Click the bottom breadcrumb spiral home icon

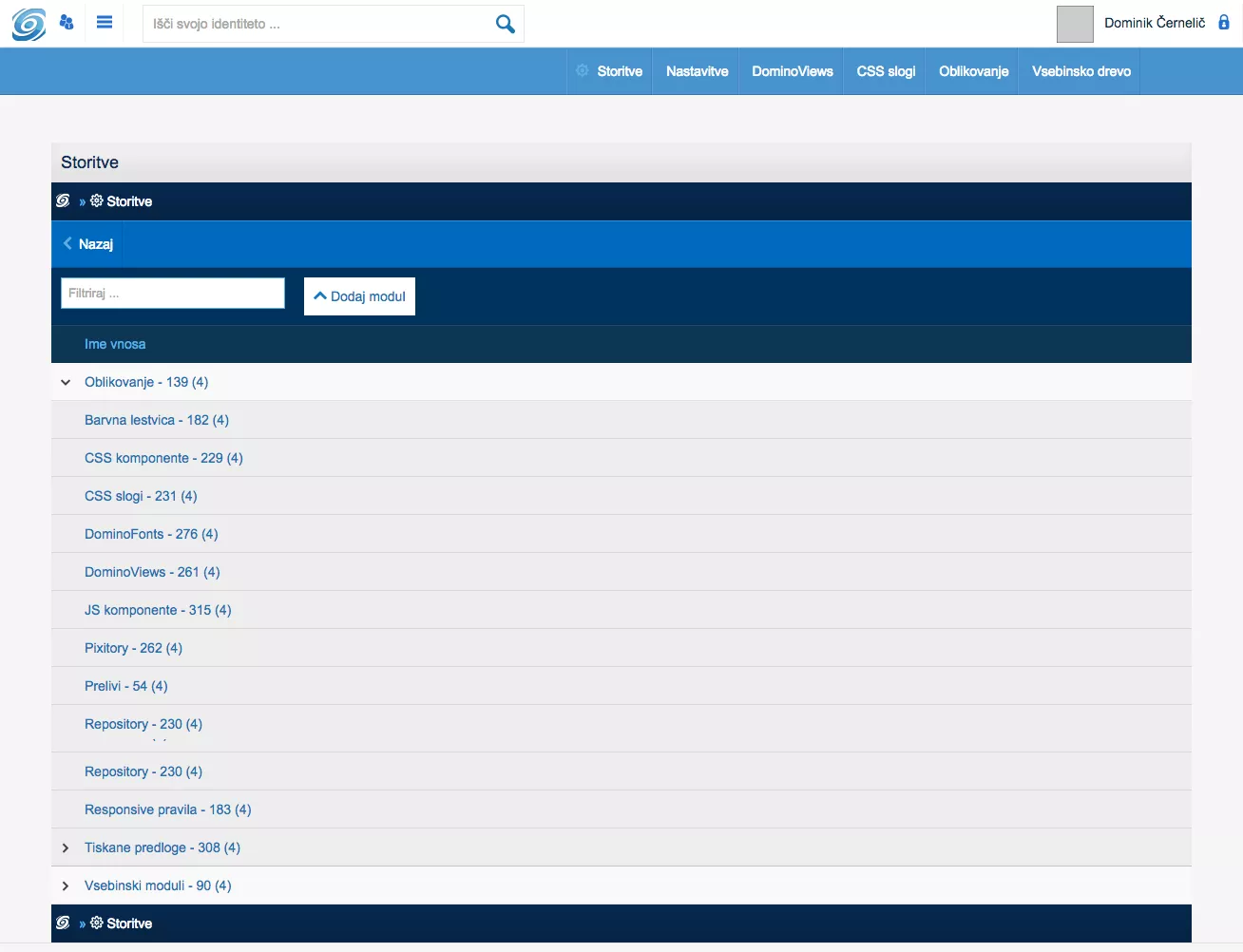pyautogui.click(x=63, y=923)
